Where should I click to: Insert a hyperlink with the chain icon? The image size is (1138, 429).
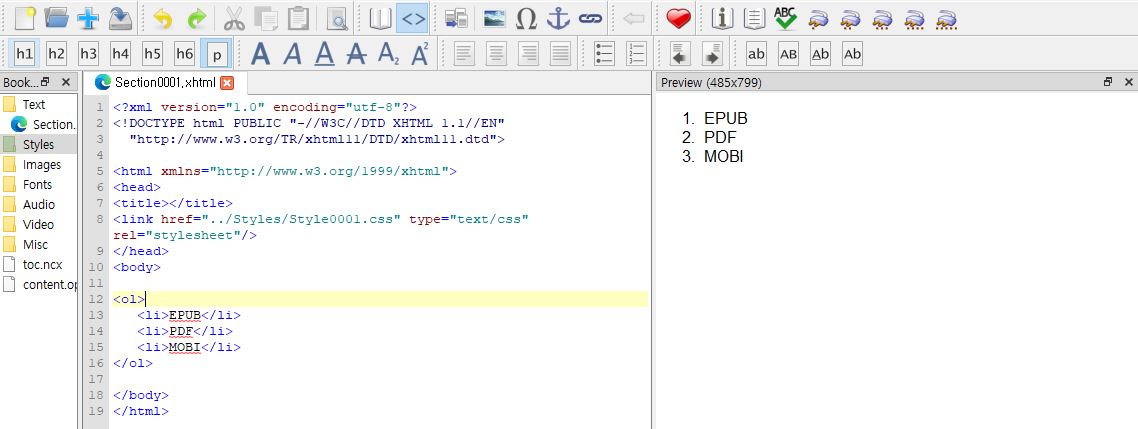click(x=591, y=18)
